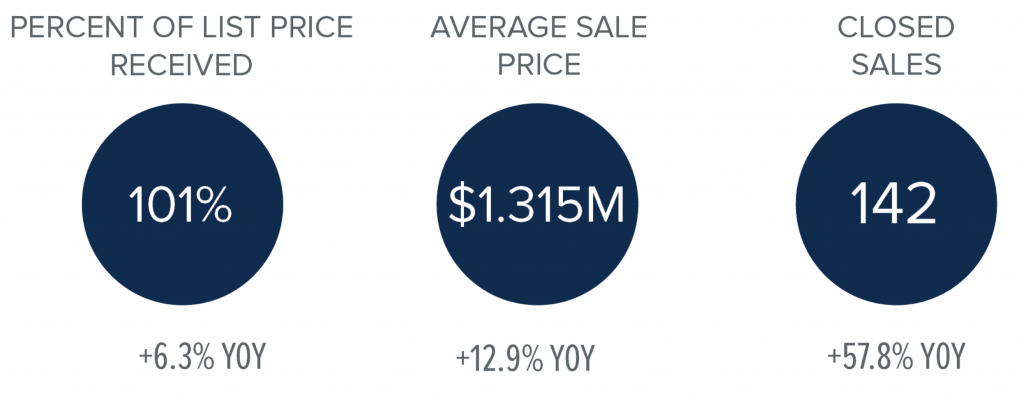Click the +12.9% figure
This screenshot has width=1024, height=404.
click(x=499, y=358)
